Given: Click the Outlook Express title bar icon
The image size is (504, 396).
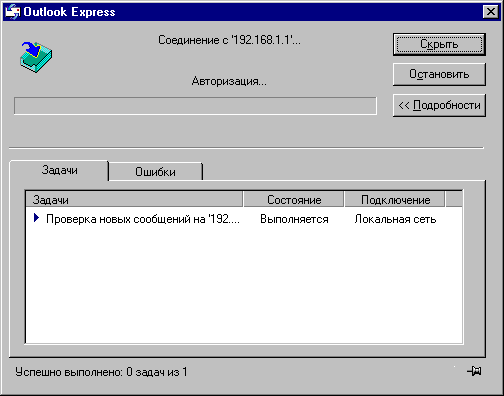Looking at the screenshot, I should pyautogui.click(x=13, y=12).
